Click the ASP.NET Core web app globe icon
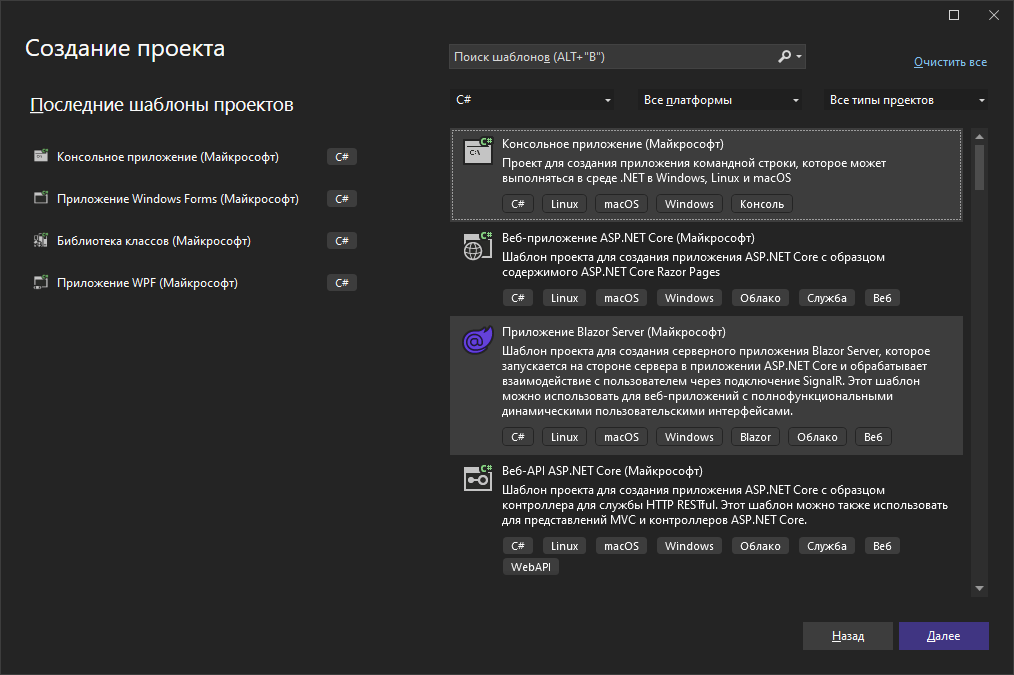Viewport: 1014px width, 675px height. pyautogui.click(x=478, y=246)
